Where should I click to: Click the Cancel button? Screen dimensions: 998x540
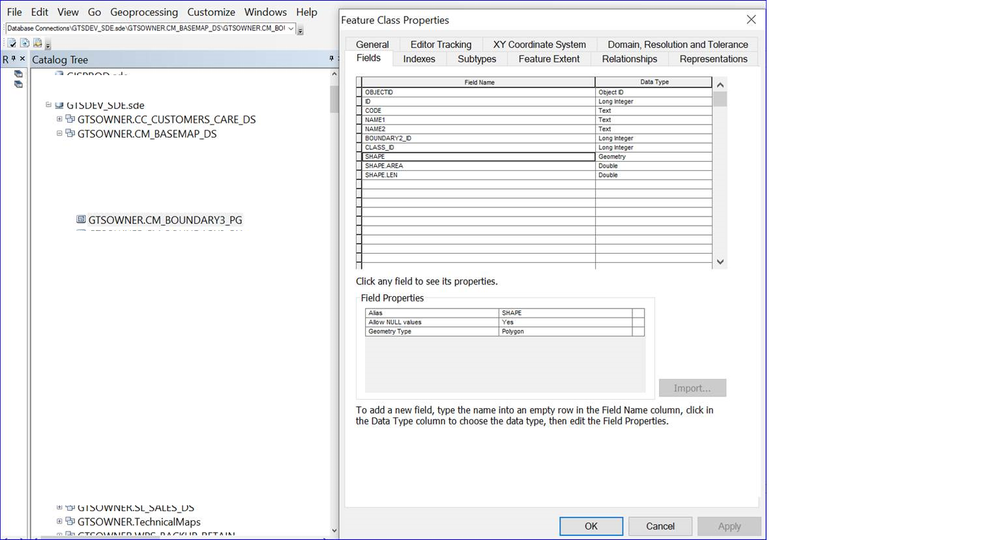click(x=660, y=526)
